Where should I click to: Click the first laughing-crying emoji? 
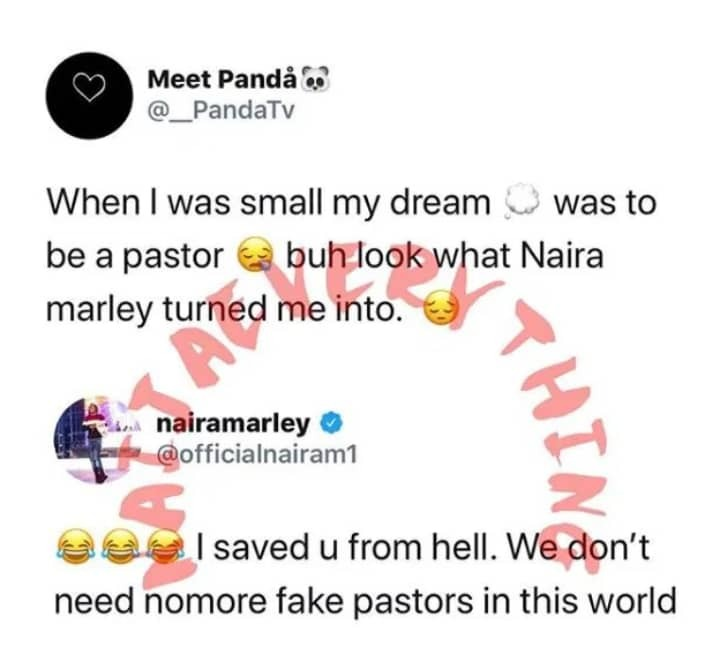pyautogui.click(x=73, y=546)
